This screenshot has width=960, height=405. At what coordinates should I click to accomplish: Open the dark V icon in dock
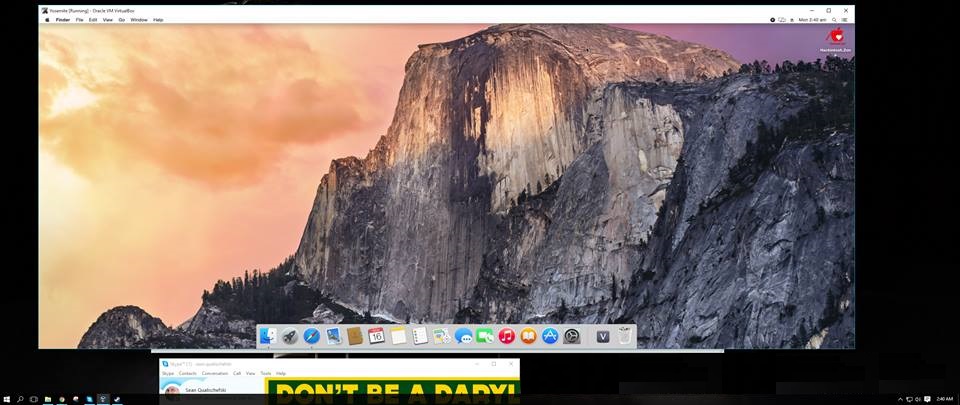click(x=603, y=336)
